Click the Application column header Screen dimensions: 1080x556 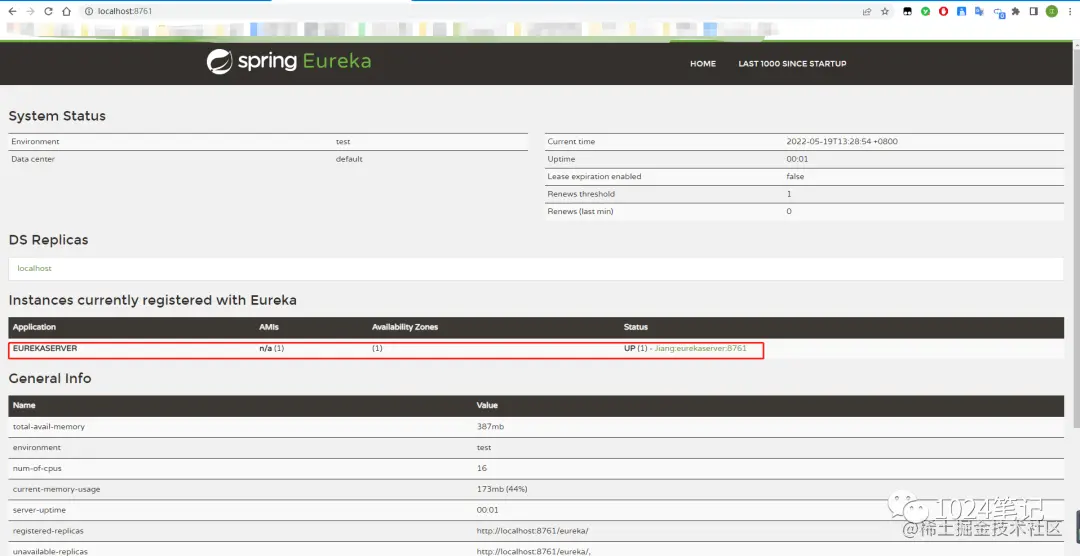(x=34, y=327)
